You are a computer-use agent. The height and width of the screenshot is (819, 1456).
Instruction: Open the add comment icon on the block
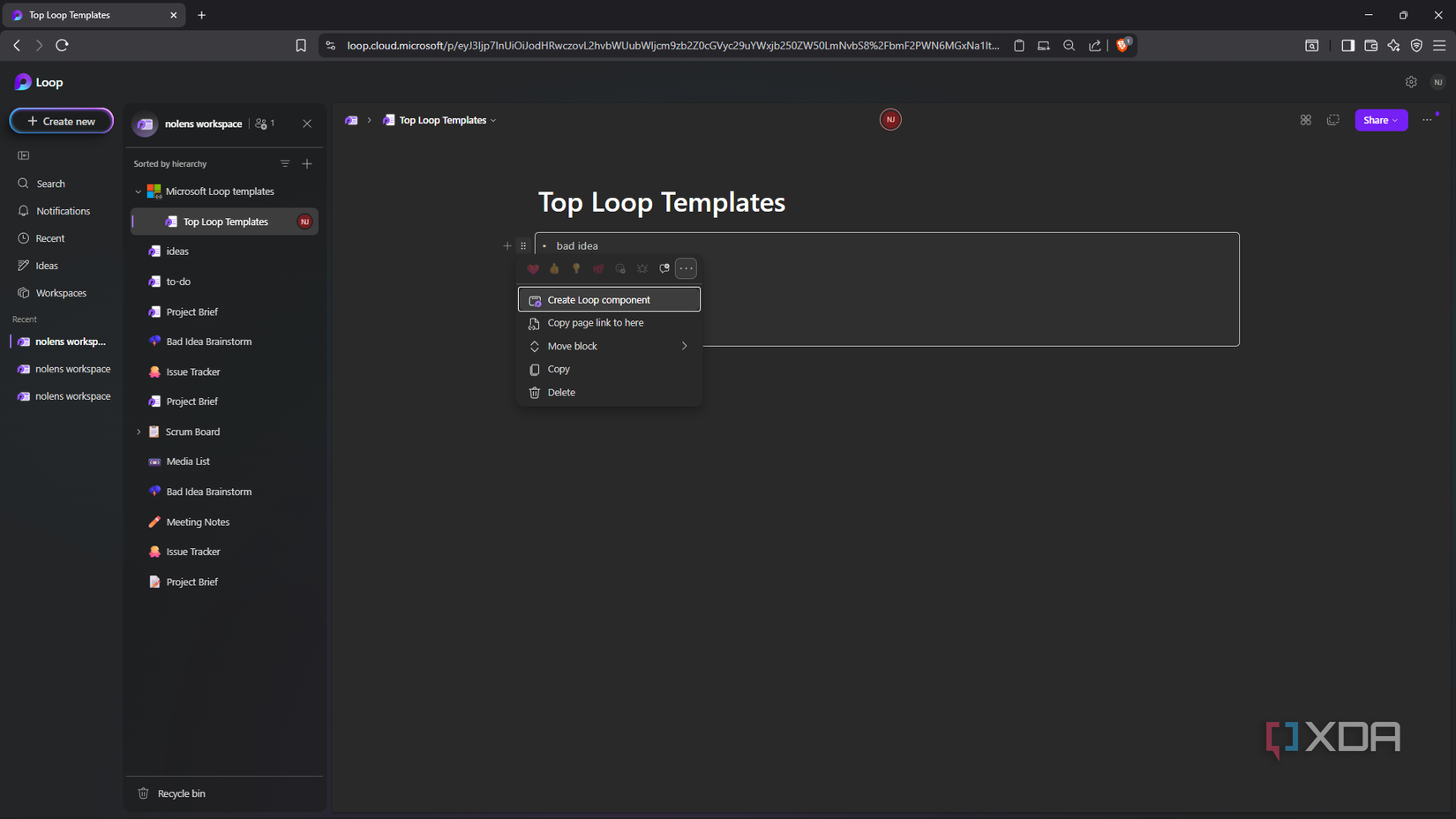click(664, 268)
